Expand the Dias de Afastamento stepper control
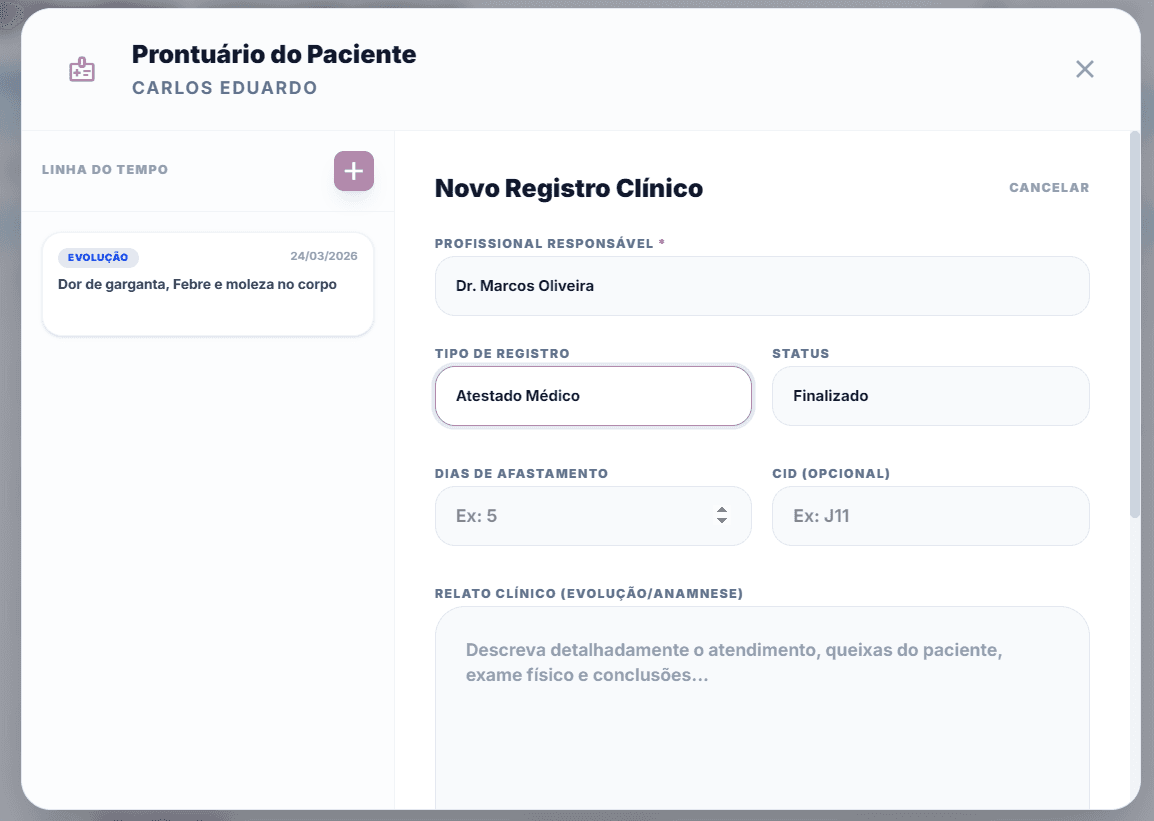Screen dimensions: 1154x821 click(x=721, y=516)
